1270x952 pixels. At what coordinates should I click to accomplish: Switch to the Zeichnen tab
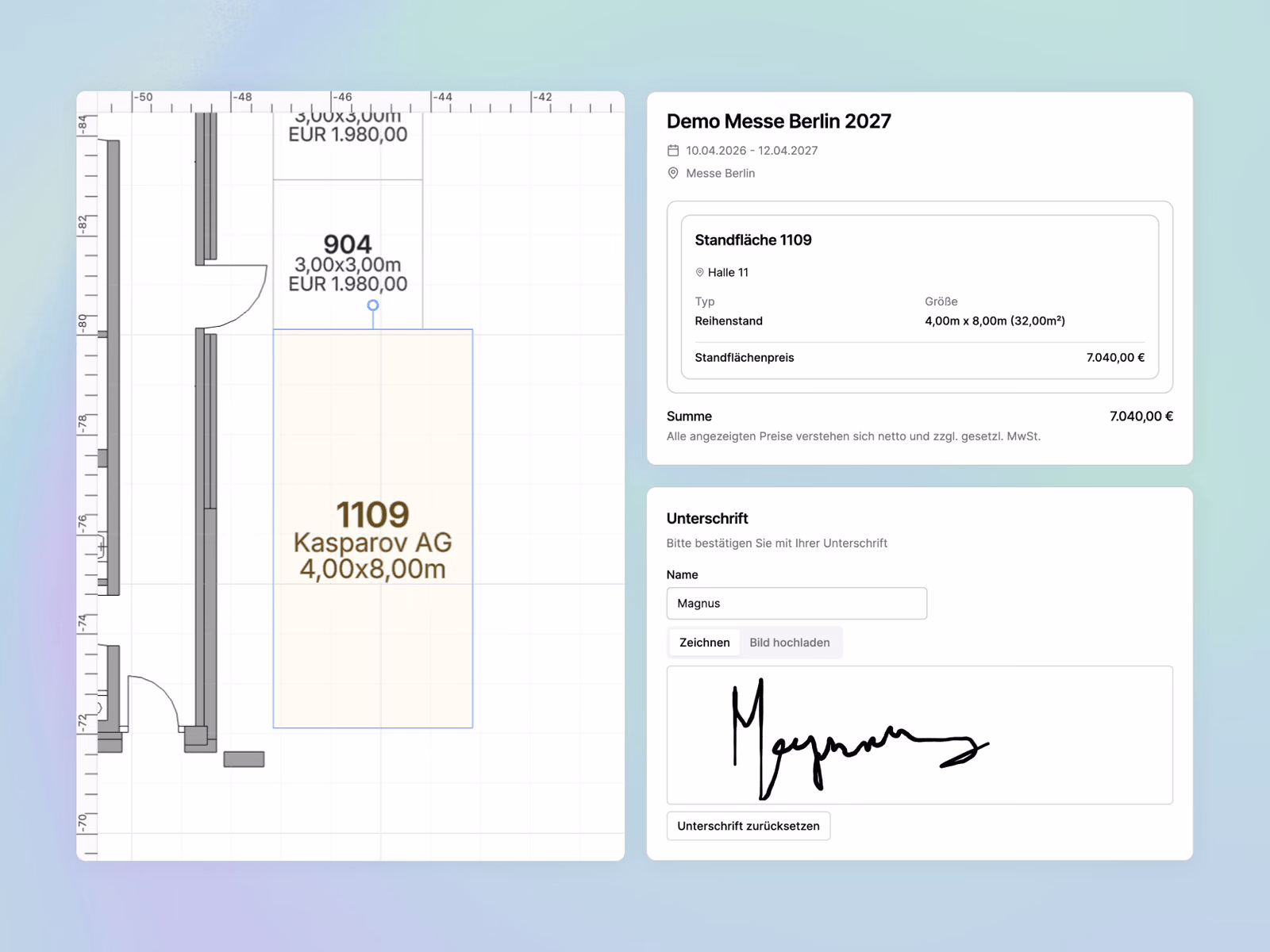(704, 643)
